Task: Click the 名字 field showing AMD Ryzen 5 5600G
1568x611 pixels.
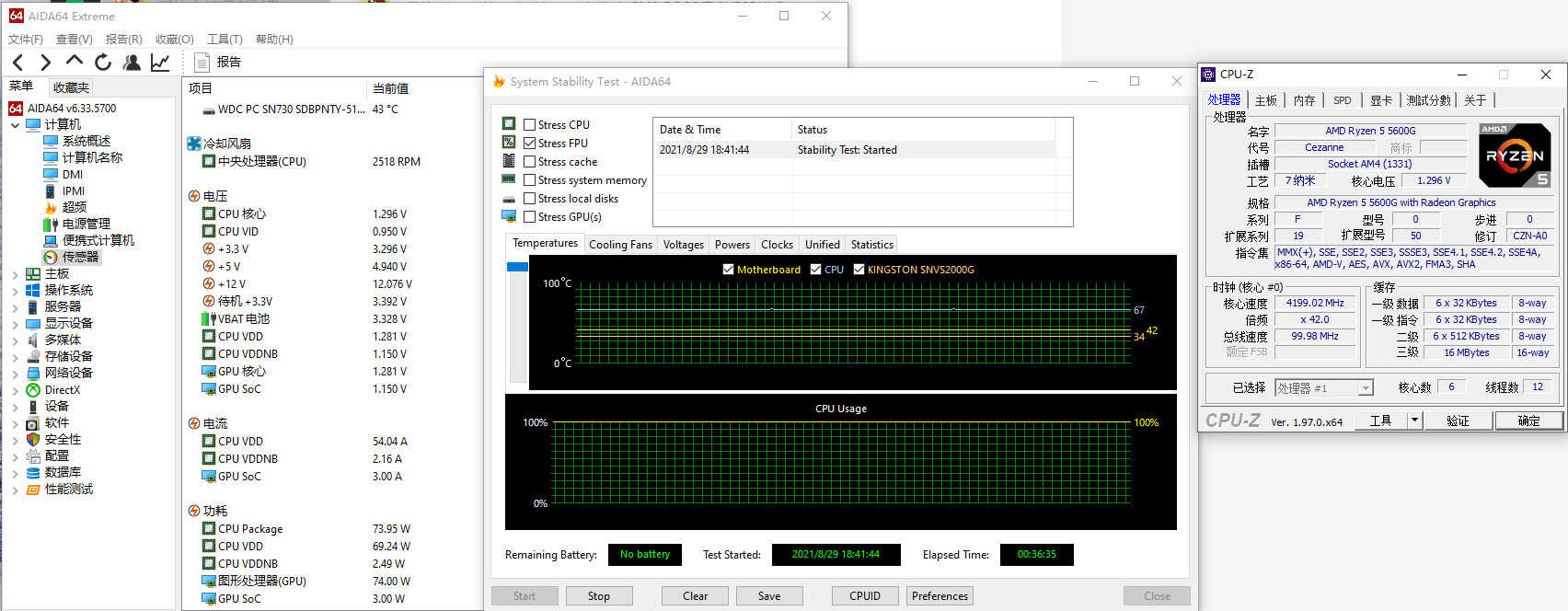Action: click(1371, 131)
